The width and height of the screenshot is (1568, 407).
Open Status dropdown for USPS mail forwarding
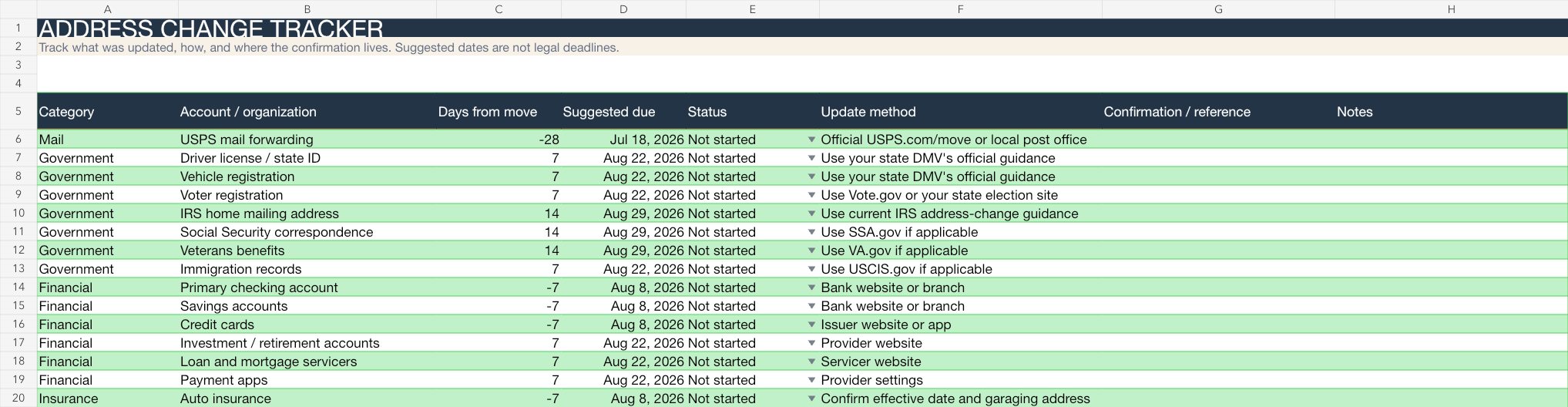click(x=811, y=140)
